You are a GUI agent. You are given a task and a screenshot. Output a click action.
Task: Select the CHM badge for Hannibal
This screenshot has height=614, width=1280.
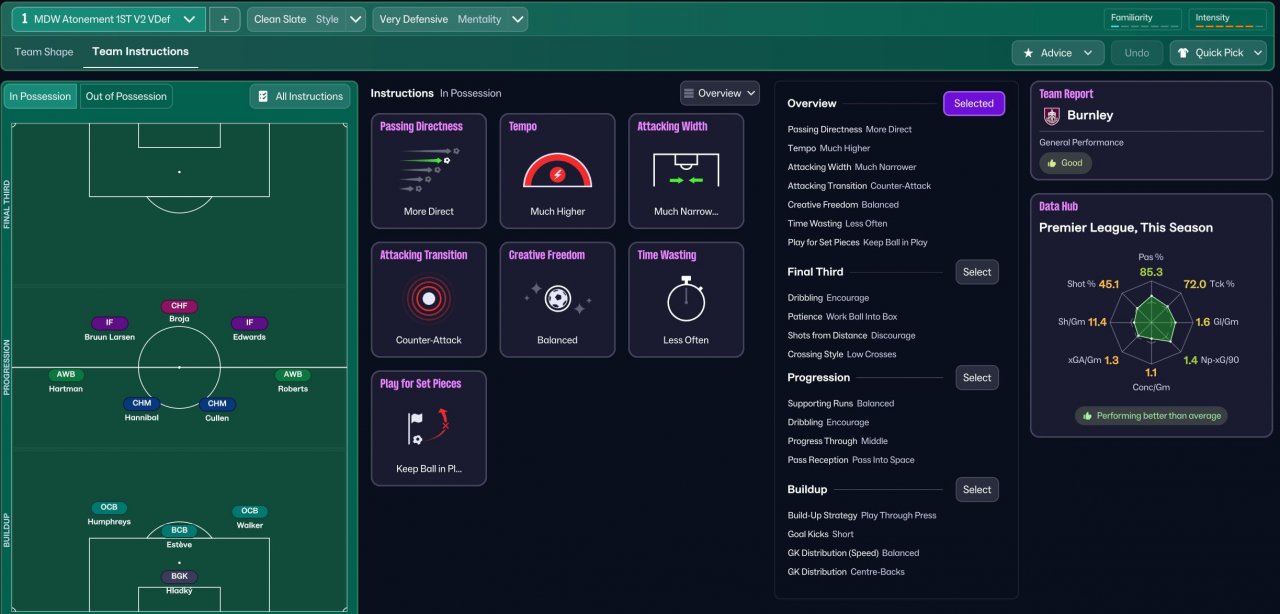[x=141, y=404]
